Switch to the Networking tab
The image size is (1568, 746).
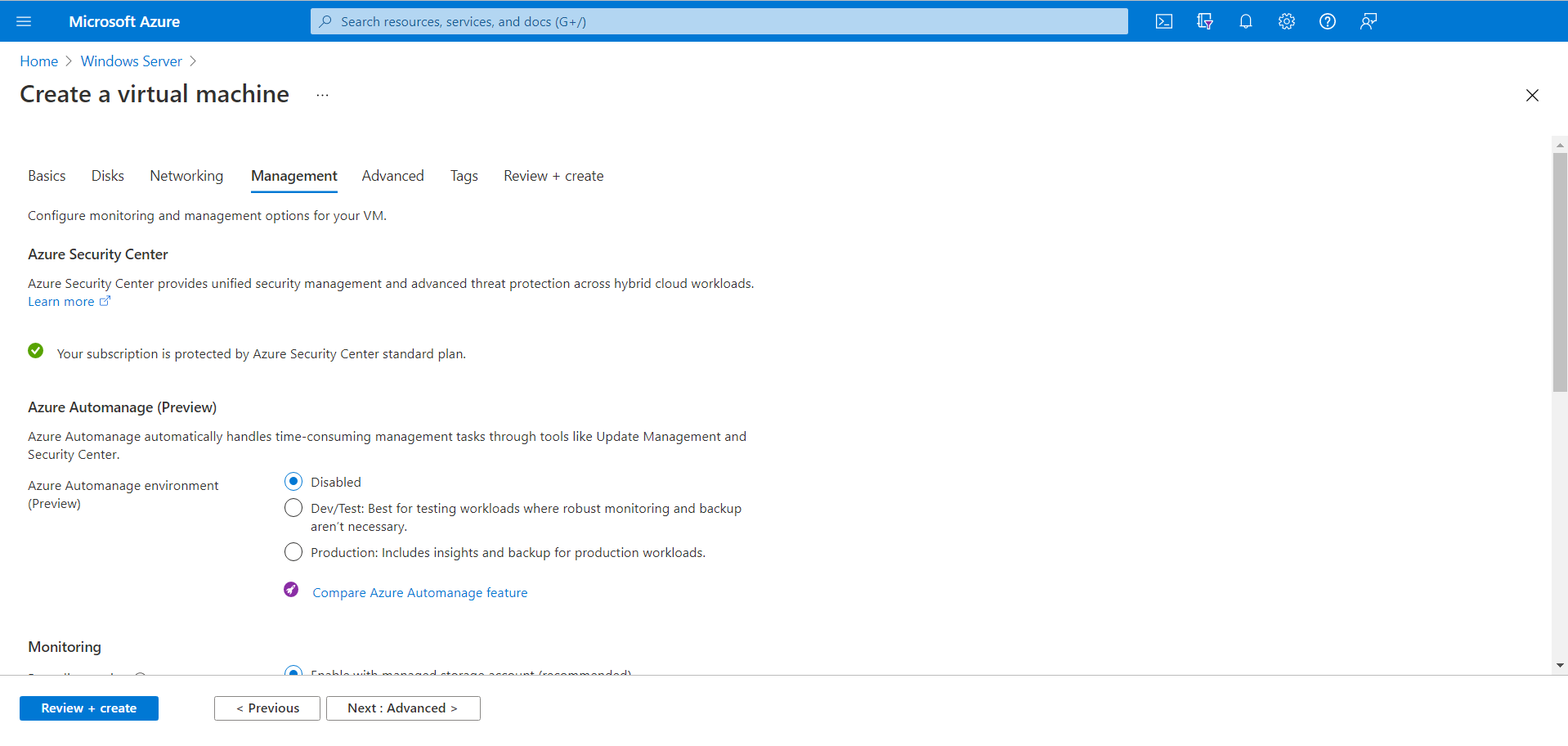(186, 176)
